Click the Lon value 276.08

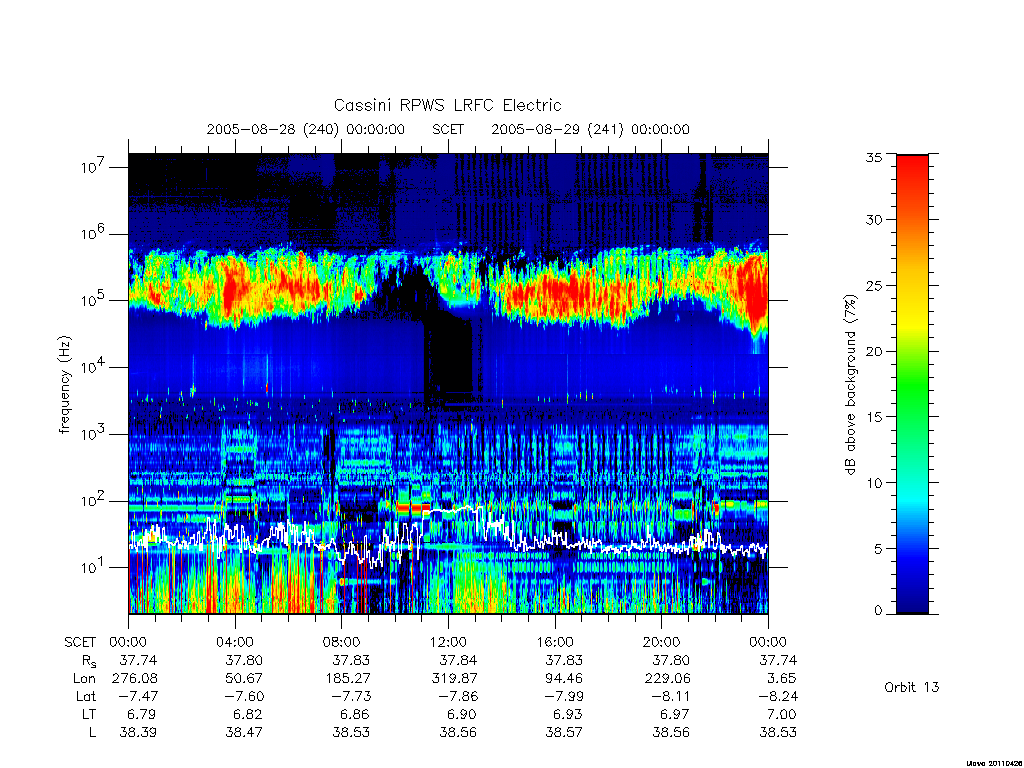(135, 679)
